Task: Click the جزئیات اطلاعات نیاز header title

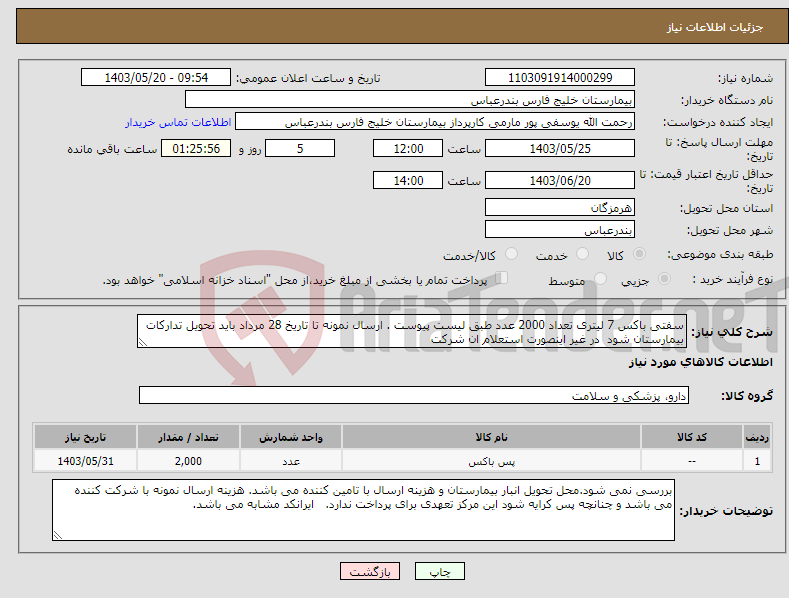Action: (715, 27)
